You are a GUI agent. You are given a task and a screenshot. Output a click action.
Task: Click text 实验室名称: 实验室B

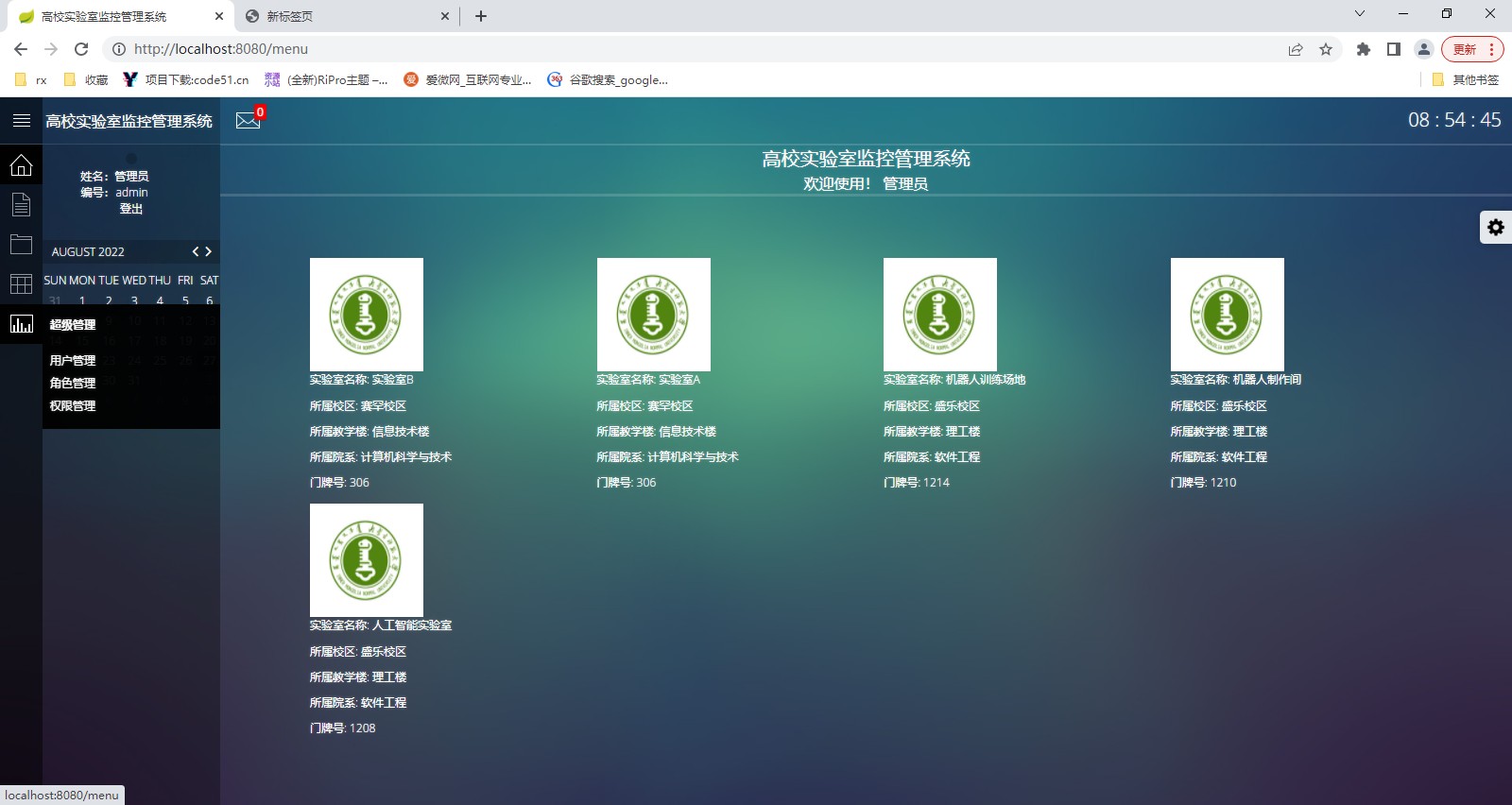(362, 380)
